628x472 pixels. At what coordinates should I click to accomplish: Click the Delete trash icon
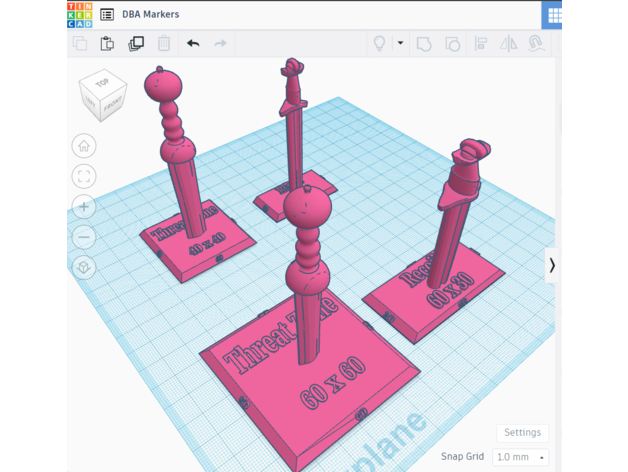(x=164, y=44)
